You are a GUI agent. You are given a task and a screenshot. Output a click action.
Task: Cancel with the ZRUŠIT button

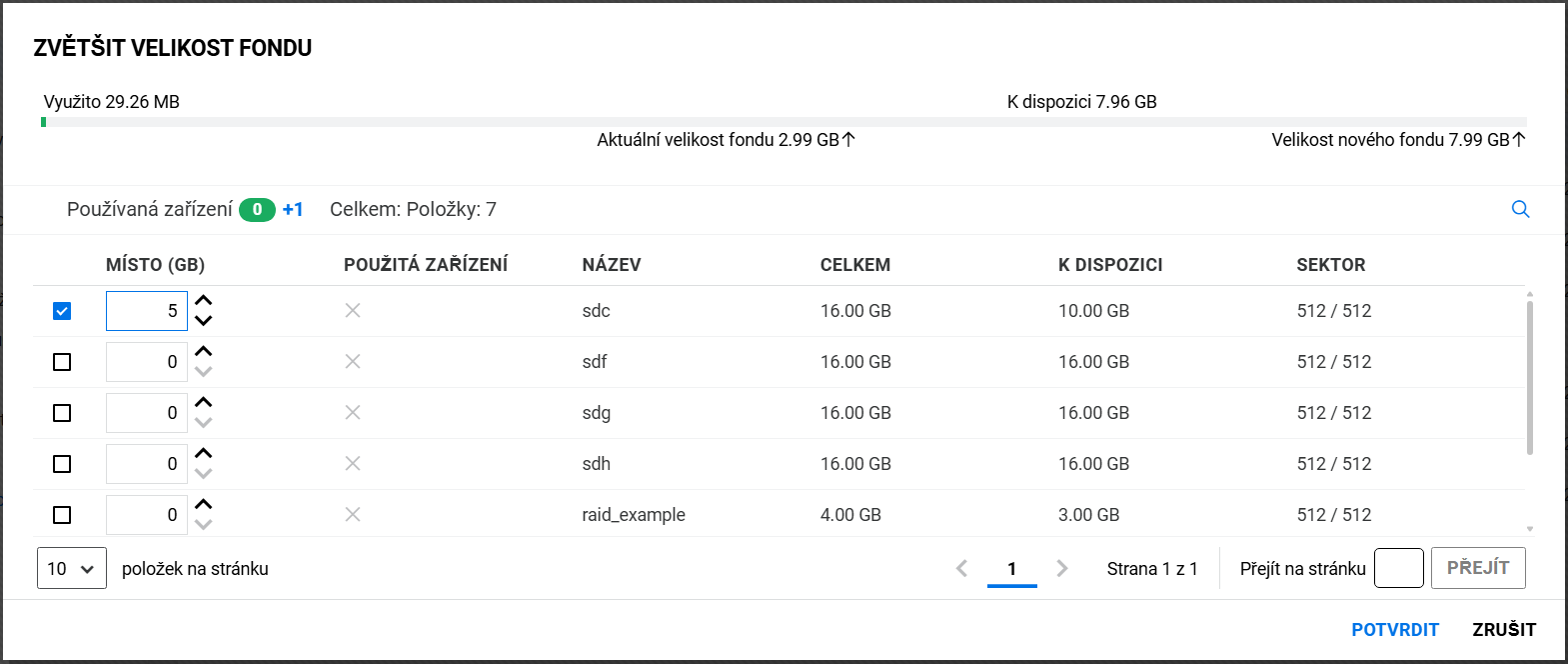[1504, 629]
